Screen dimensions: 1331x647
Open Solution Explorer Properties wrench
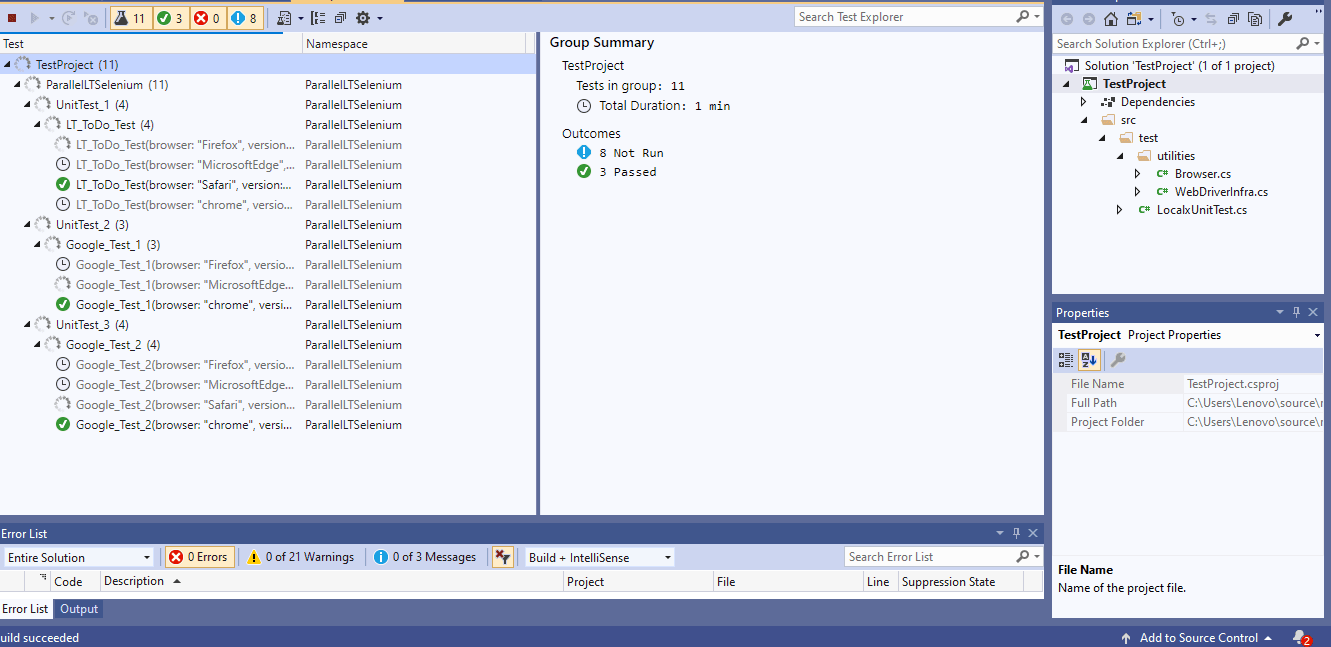[x=1286, y=17]
